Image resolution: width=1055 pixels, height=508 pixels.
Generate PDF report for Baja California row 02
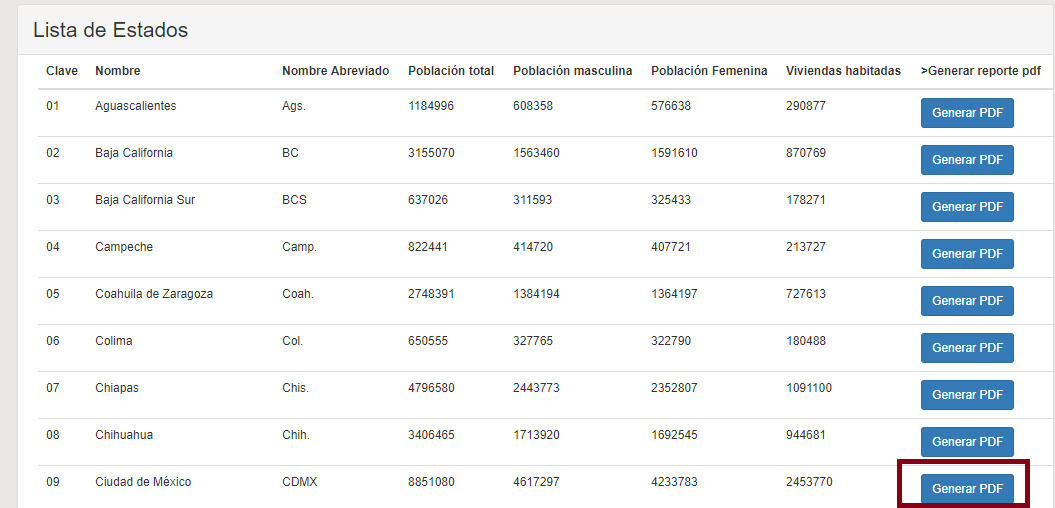tap(967, 160)
